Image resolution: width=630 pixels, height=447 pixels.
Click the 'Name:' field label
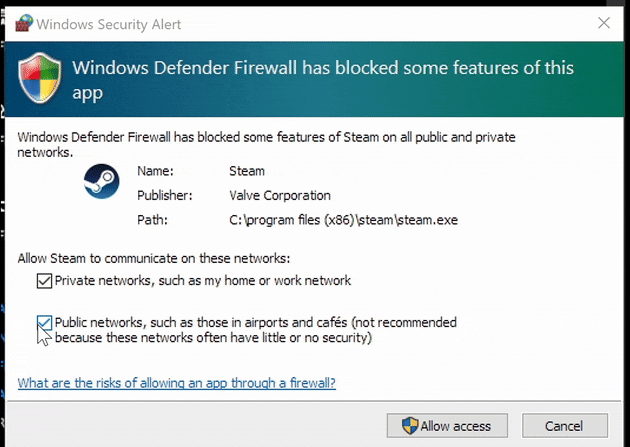click(x=156, y=171)
